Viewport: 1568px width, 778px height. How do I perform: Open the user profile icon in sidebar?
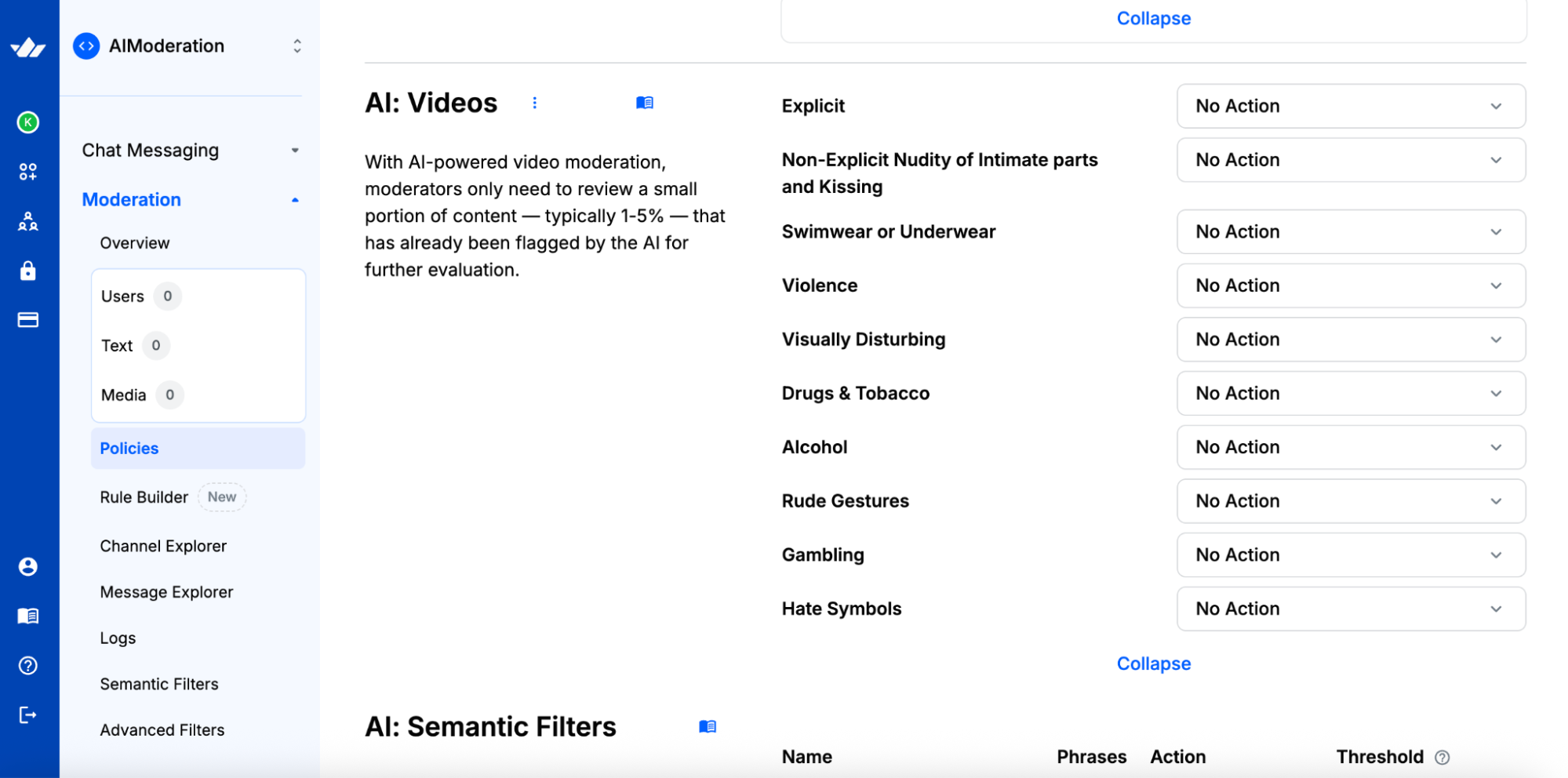[28, 566]
